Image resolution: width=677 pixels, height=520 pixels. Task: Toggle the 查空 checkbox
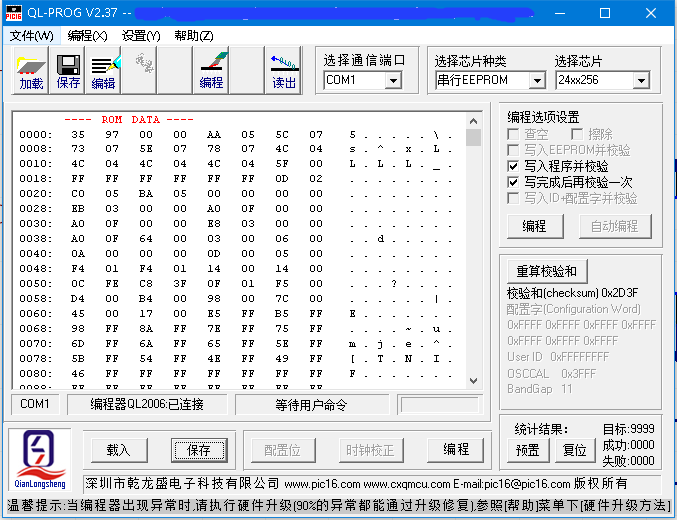click(x=513, y=134)
